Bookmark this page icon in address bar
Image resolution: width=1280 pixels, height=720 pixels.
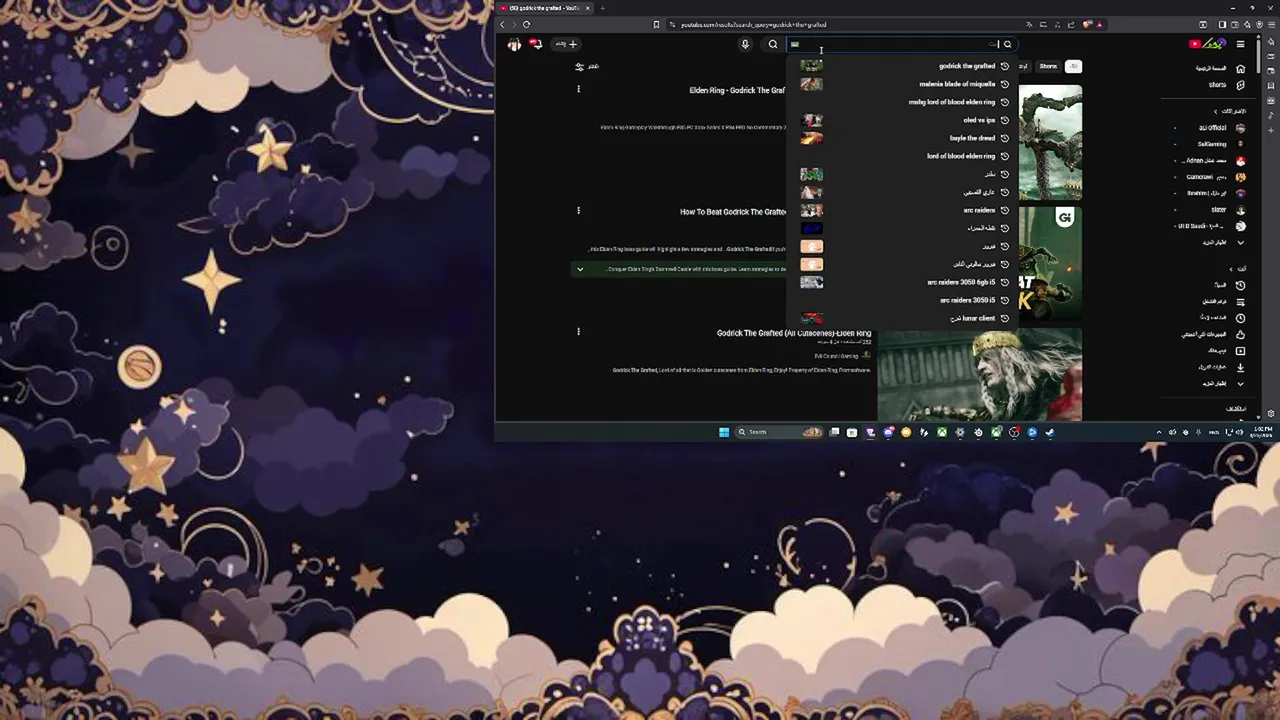(x=656, y=24)
